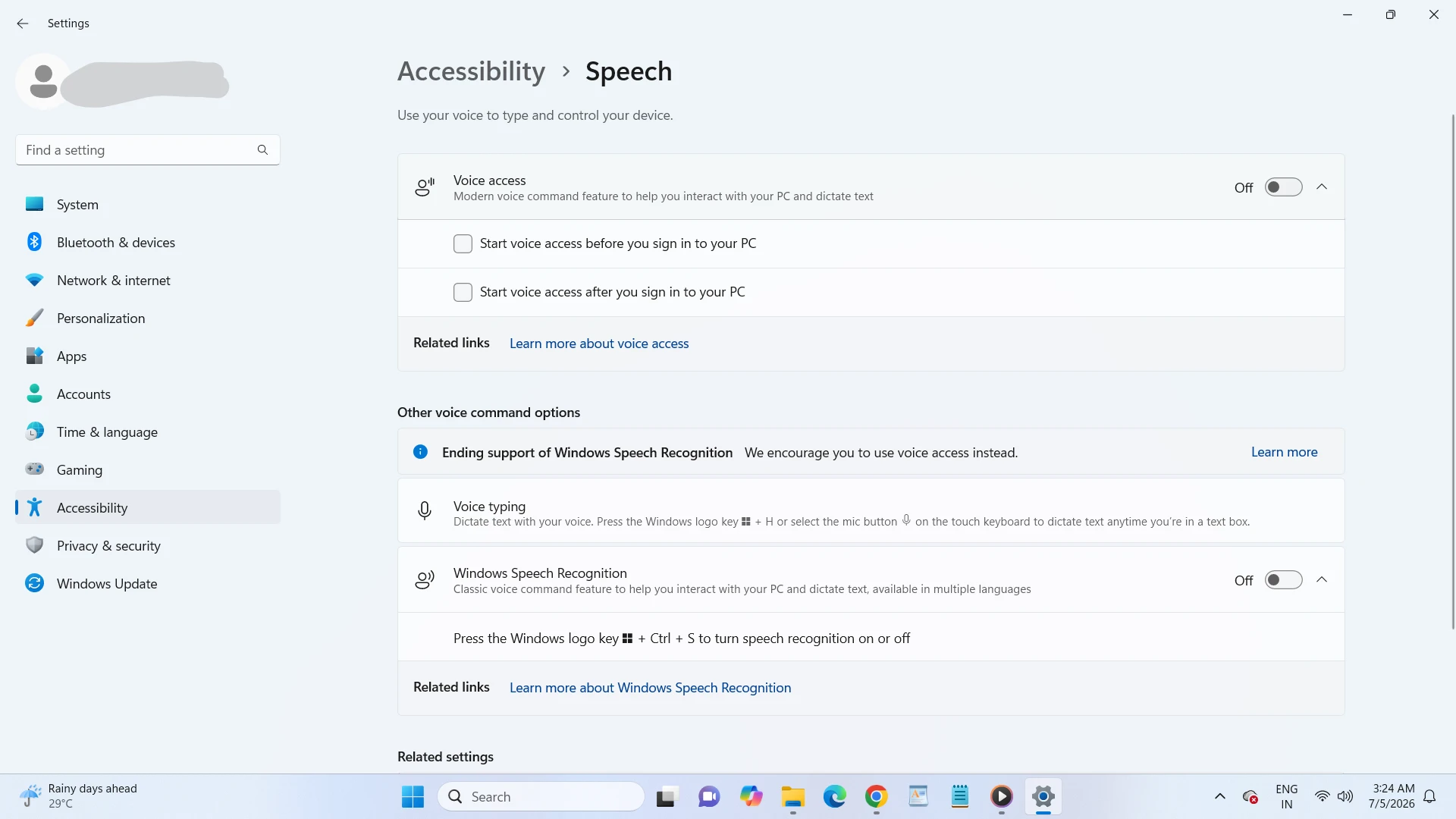Check Start voice access before you sign in
This screenshot has width=1456, height=819.
click(463, 243)
